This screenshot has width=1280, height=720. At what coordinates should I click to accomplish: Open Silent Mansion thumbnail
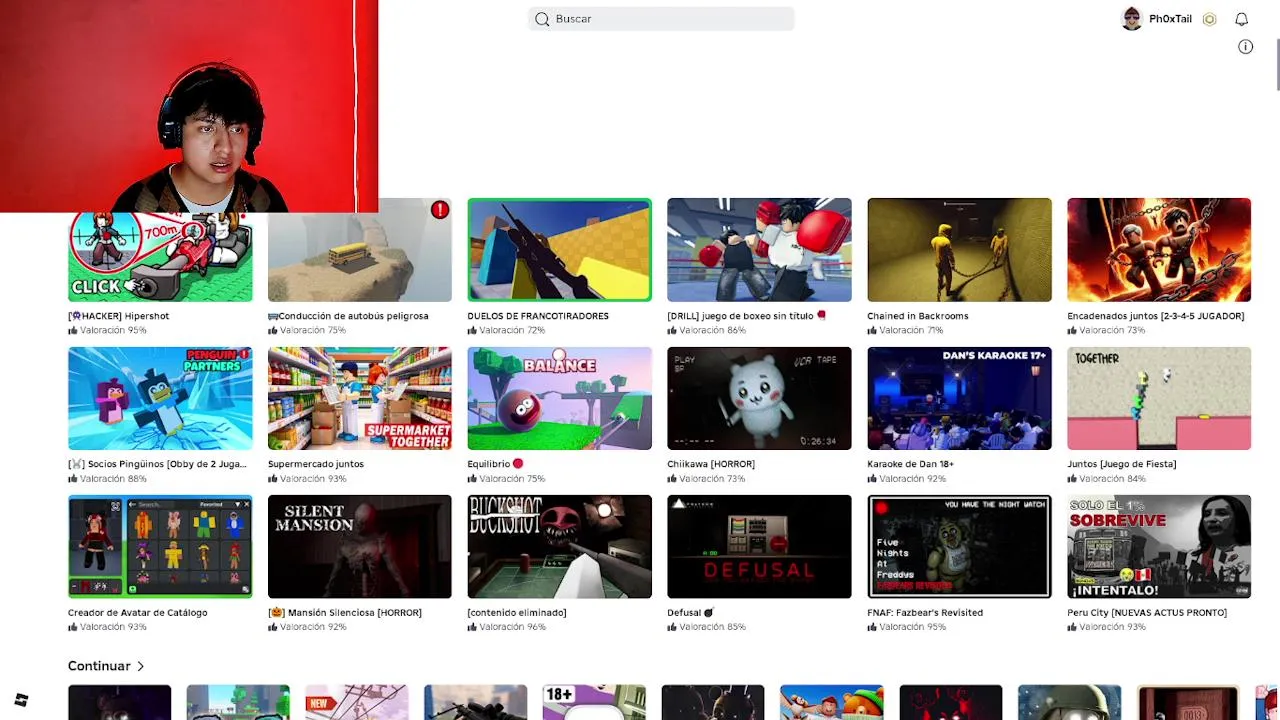359,546
